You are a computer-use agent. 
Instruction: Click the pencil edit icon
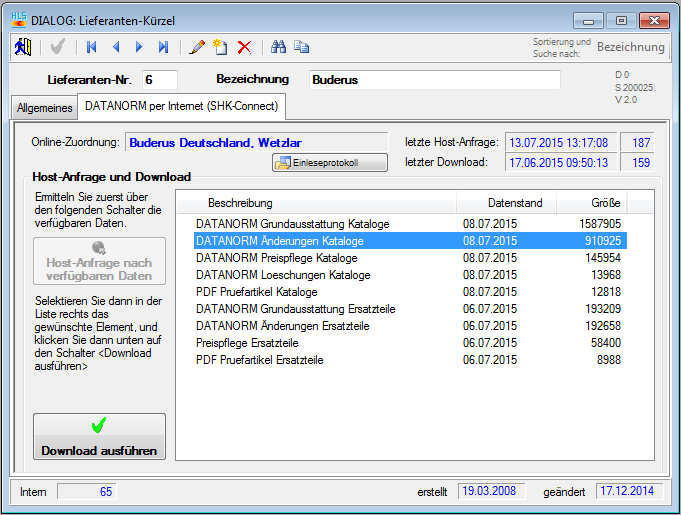pyautogui.click(x=196, y=47)
